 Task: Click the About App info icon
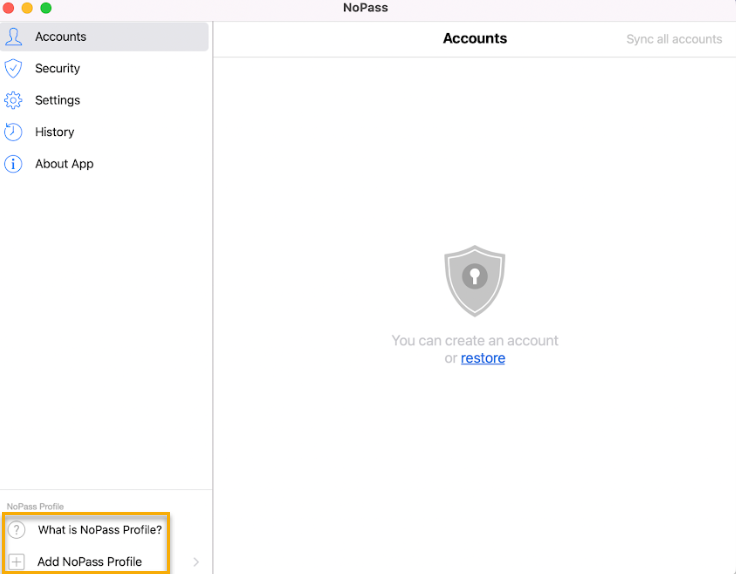pyautogui.click(x=13, y=164)
